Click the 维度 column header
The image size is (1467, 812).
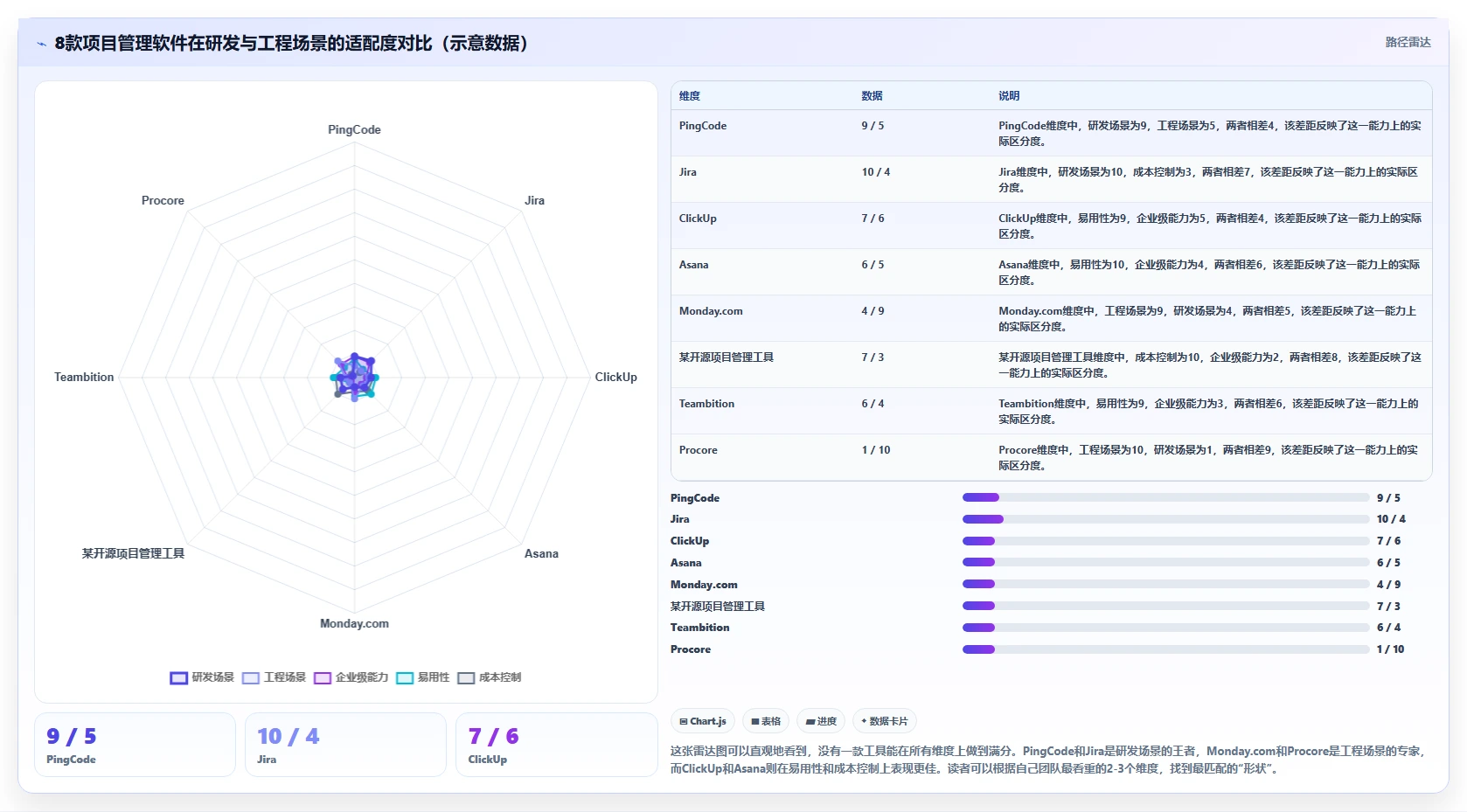(690, 96)
